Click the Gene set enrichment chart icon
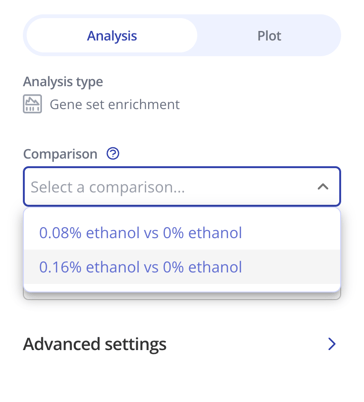This screenshot has height=402, width=364. pos(32,104)
